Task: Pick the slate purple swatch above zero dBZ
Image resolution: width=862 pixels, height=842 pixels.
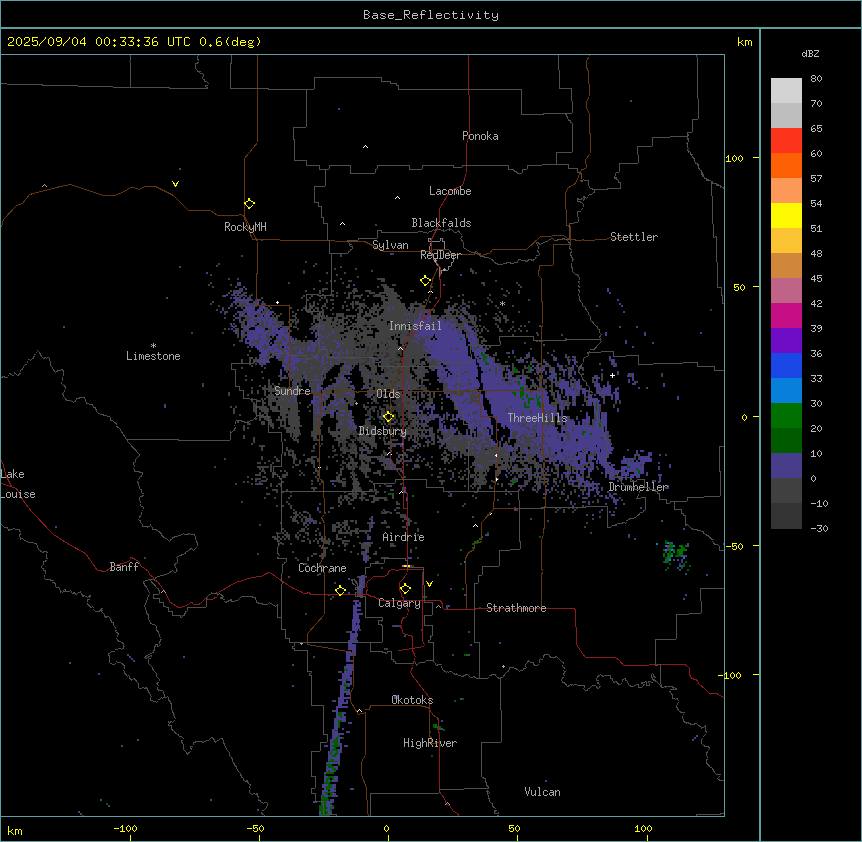Action: tap(786, 466)
